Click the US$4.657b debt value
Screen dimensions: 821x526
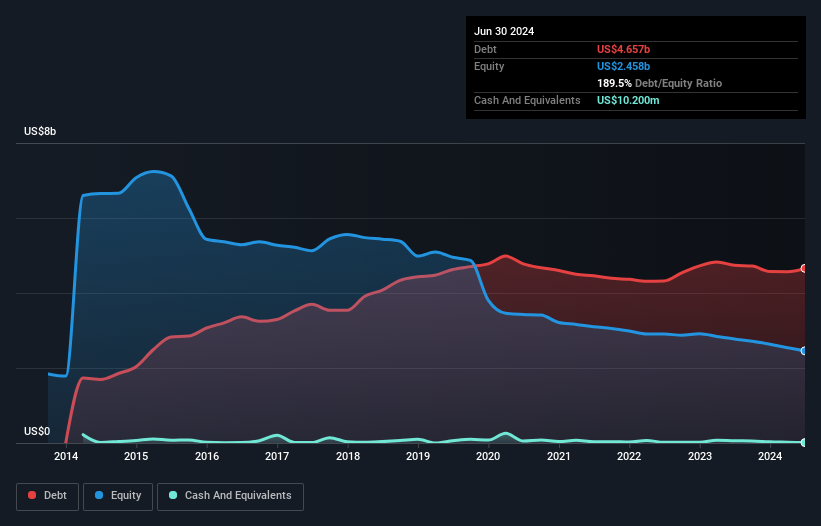tap(623, 49)
